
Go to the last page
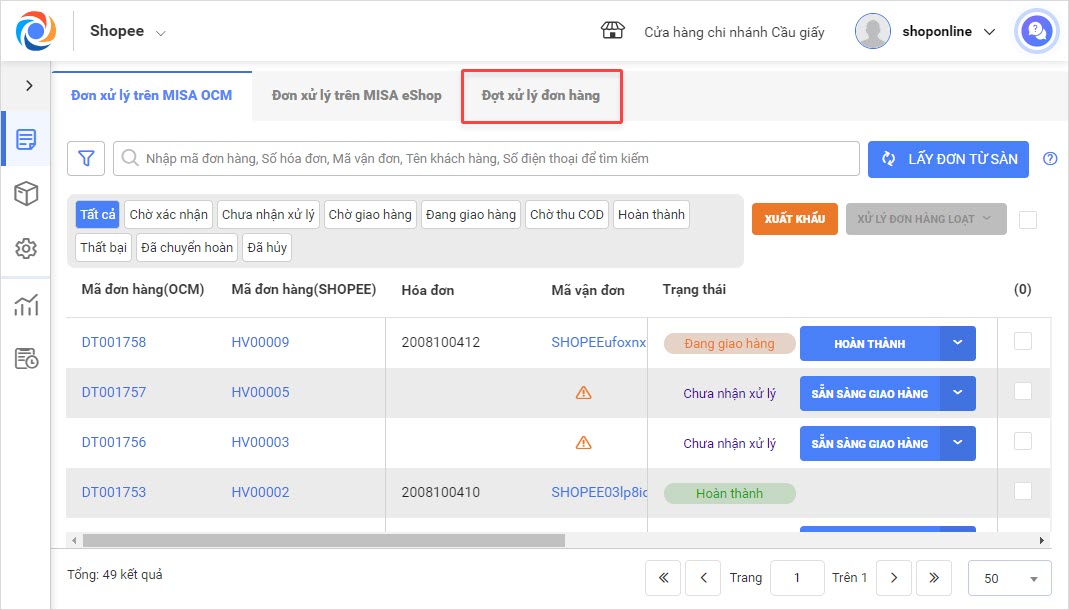click(934, 578)
